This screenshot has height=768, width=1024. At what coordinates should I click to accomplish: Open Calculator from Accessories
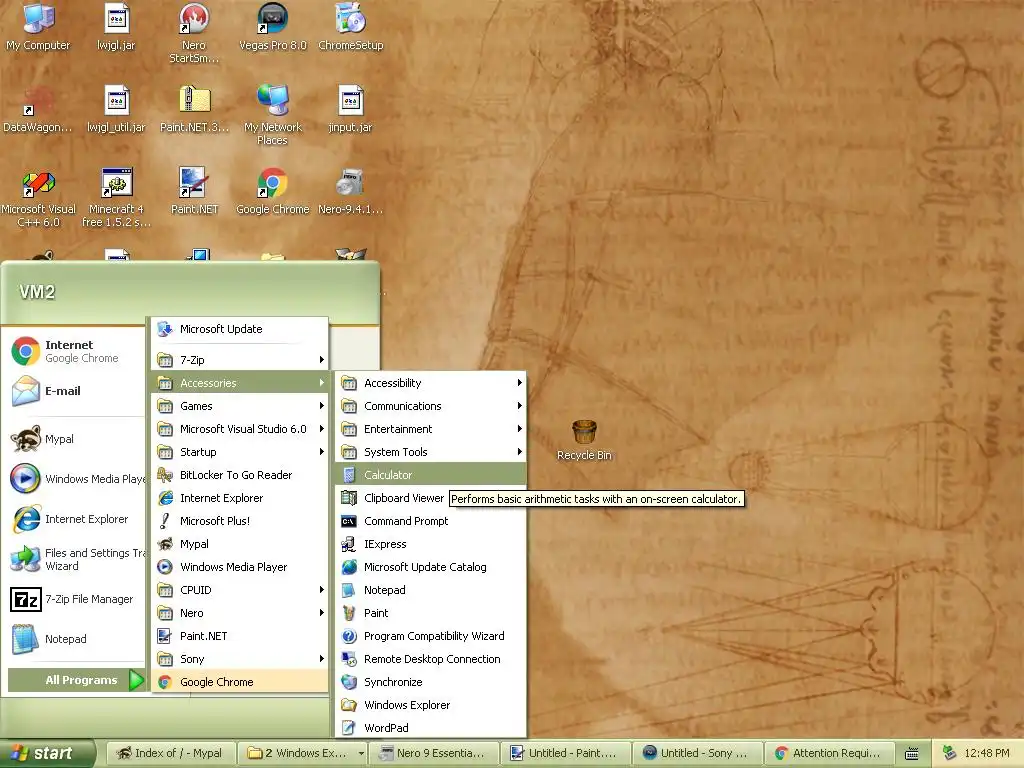tap(430, 475)
